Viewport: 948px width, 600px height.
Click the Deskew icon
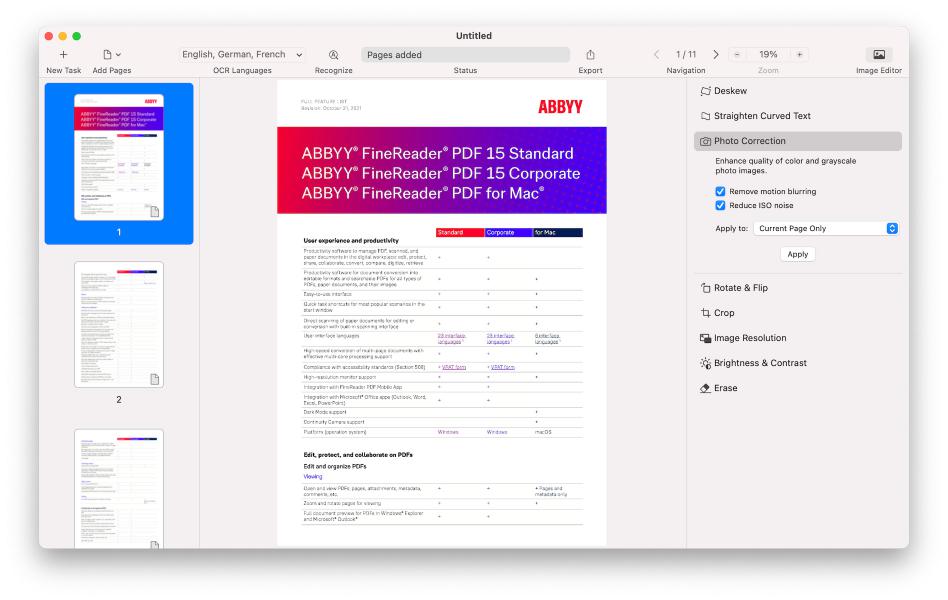click(x=705, y=91)
